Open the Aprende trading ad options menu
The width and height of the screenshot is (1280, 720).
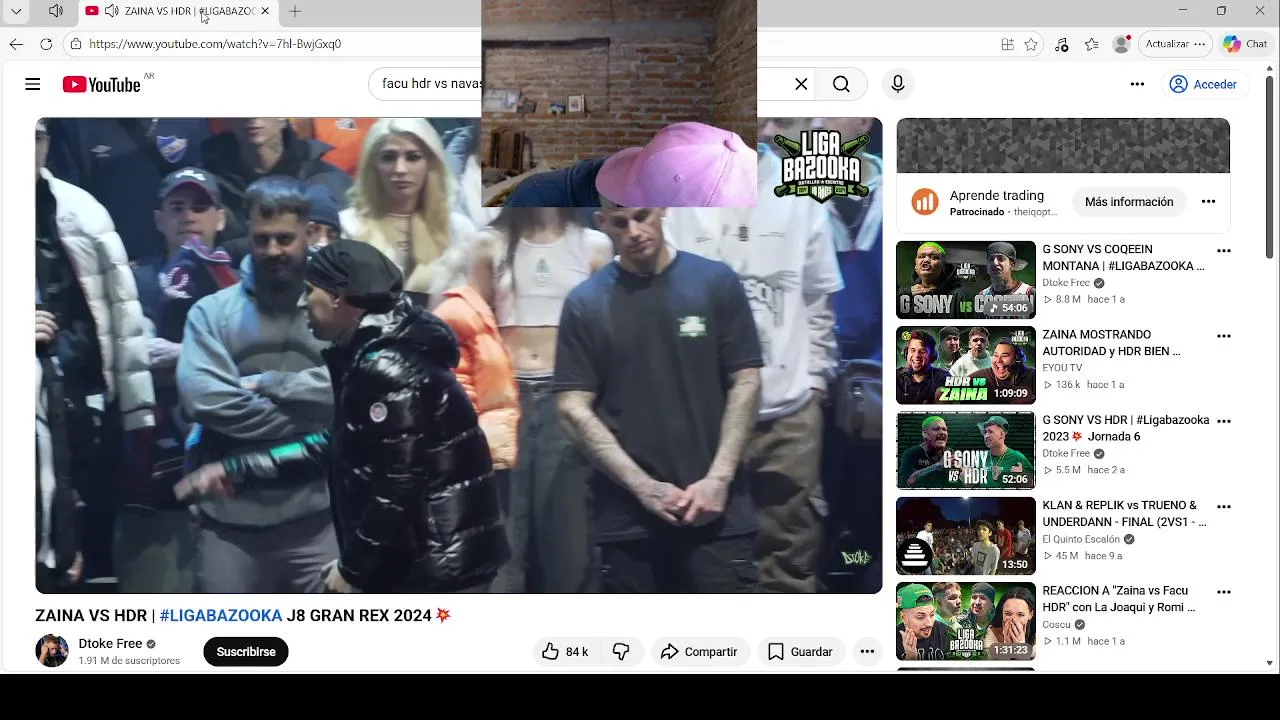pos(1208,202)
